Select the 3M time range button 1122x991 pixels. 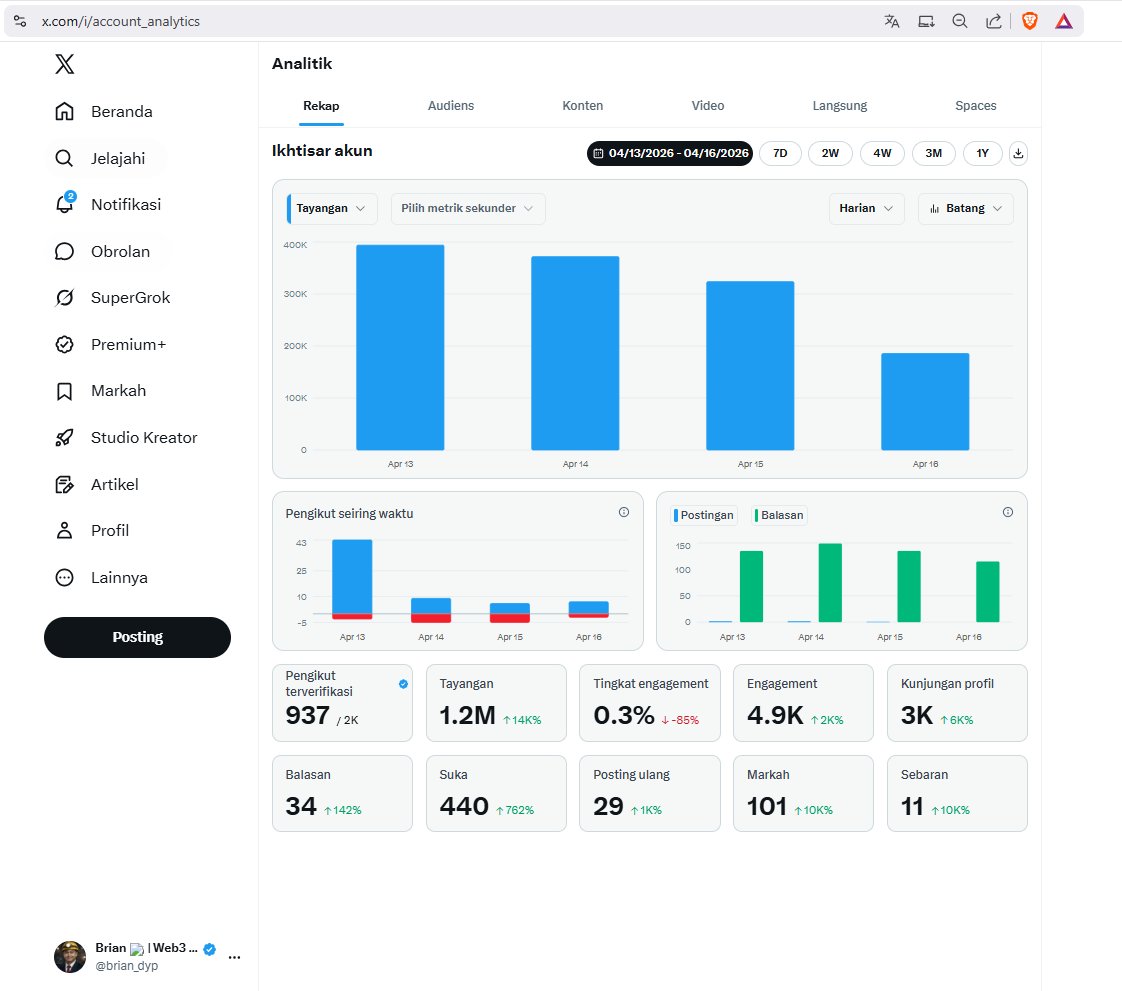pos(933,153)
